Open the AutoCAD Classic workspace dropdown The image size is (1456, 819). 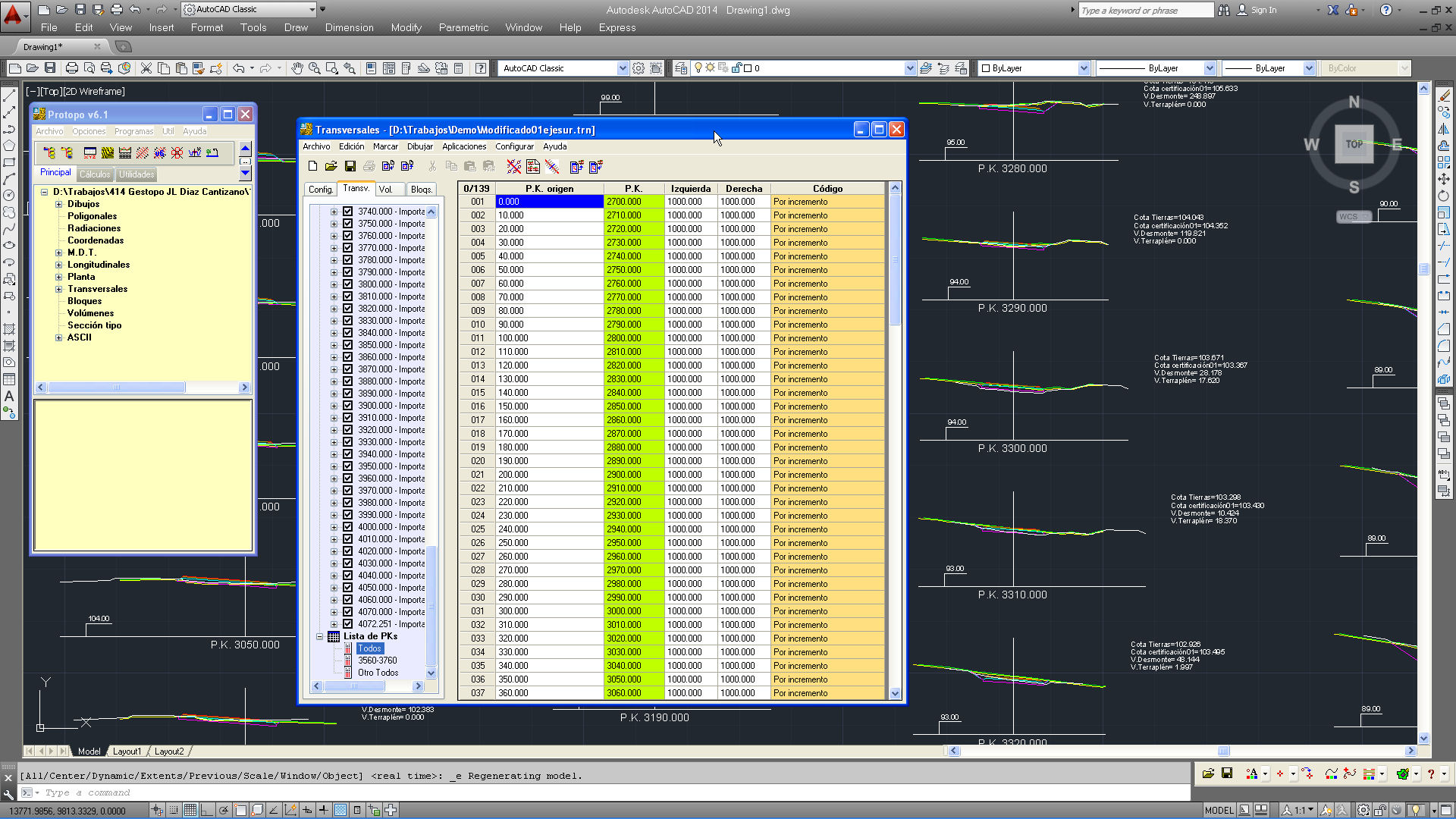coord(623,68)
